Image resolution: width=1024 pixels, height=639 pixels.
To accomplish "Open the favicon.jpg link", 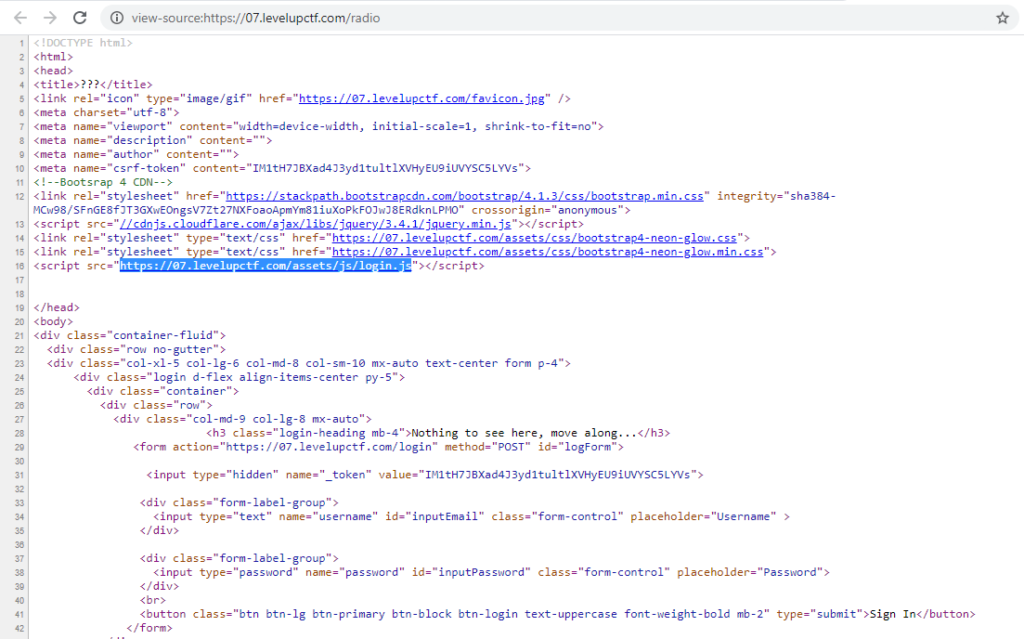I will point(422,99).
